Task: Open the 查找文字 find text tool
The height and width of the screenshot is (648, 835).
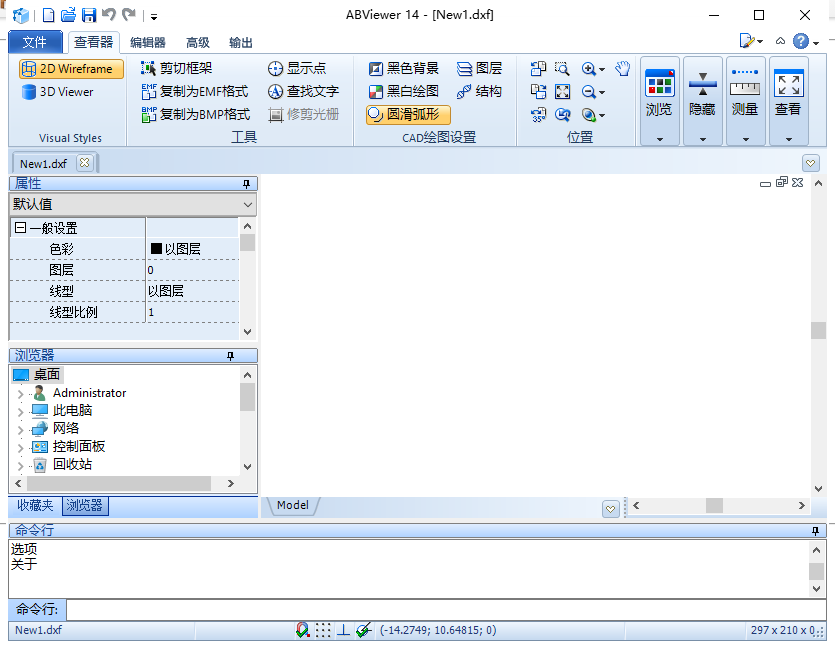Action: 303,91
